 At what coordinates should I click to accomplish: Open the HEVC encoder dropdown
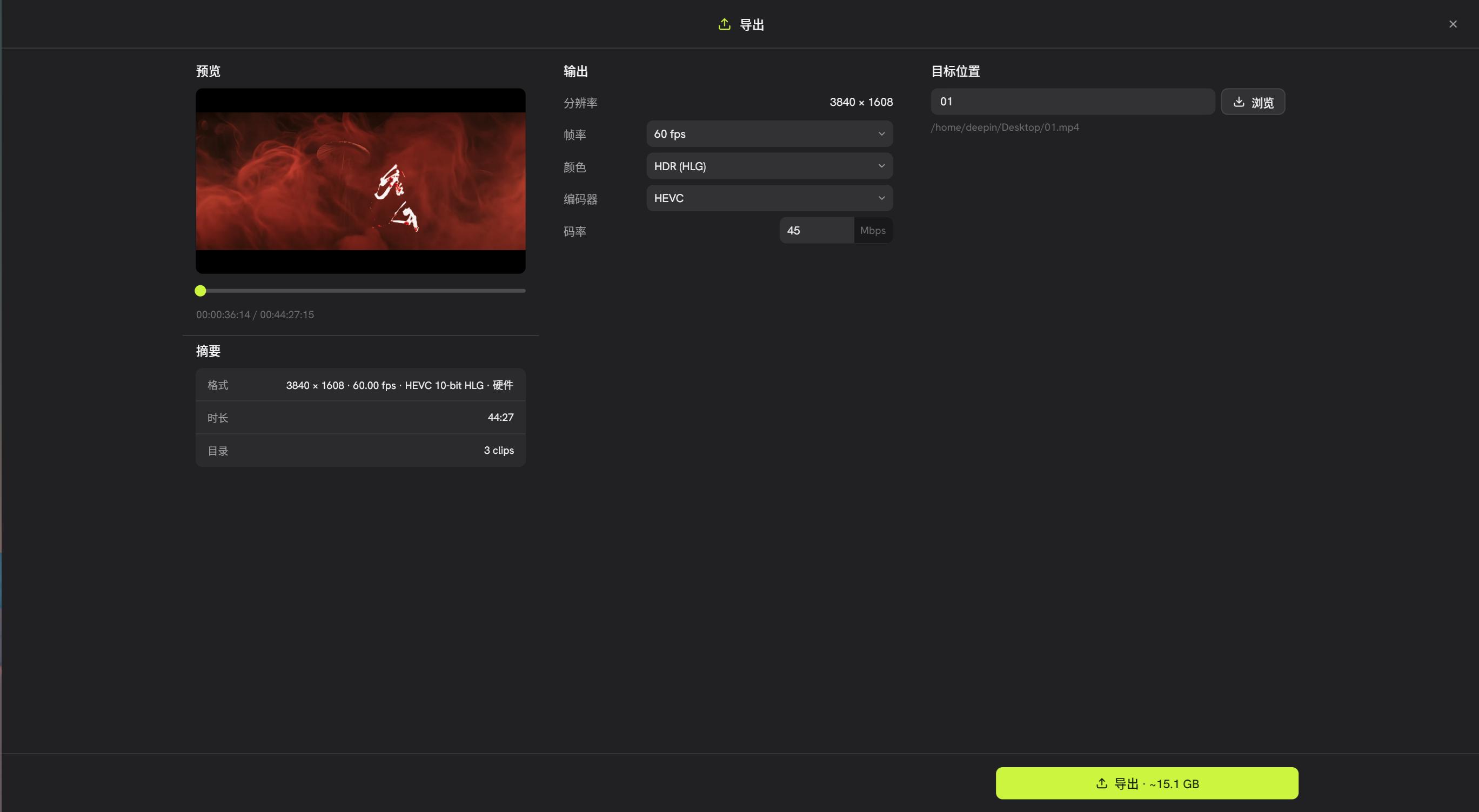pyautogui.click(x=769, y=198)
